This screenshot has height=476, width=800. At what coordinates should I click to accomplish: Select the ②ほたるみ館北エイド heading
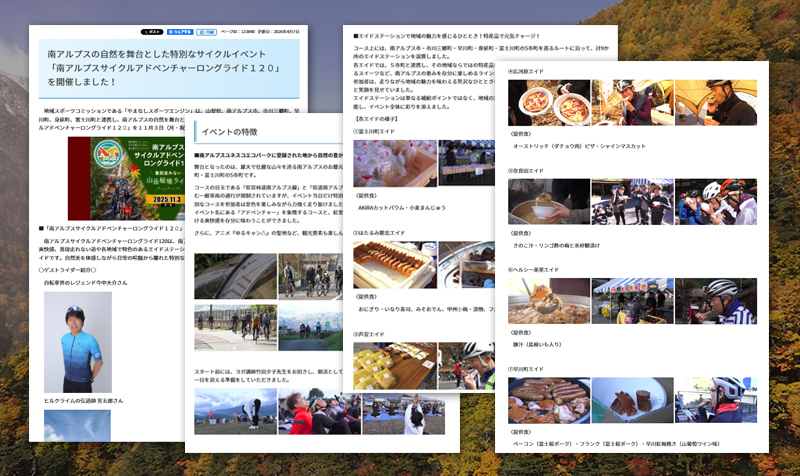click(379, 233)
